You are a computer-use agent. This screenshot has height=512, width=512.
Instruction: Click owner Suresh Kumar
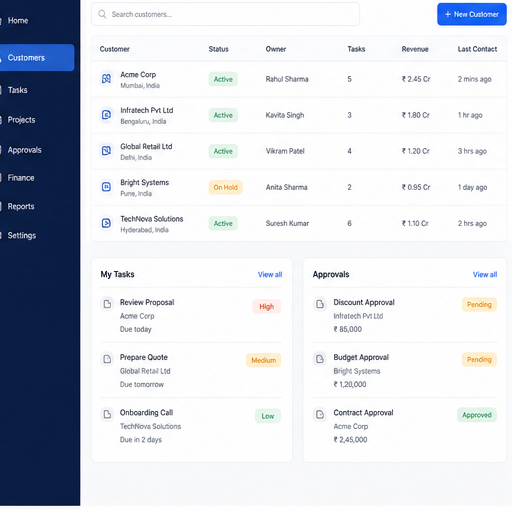point(287,223)
